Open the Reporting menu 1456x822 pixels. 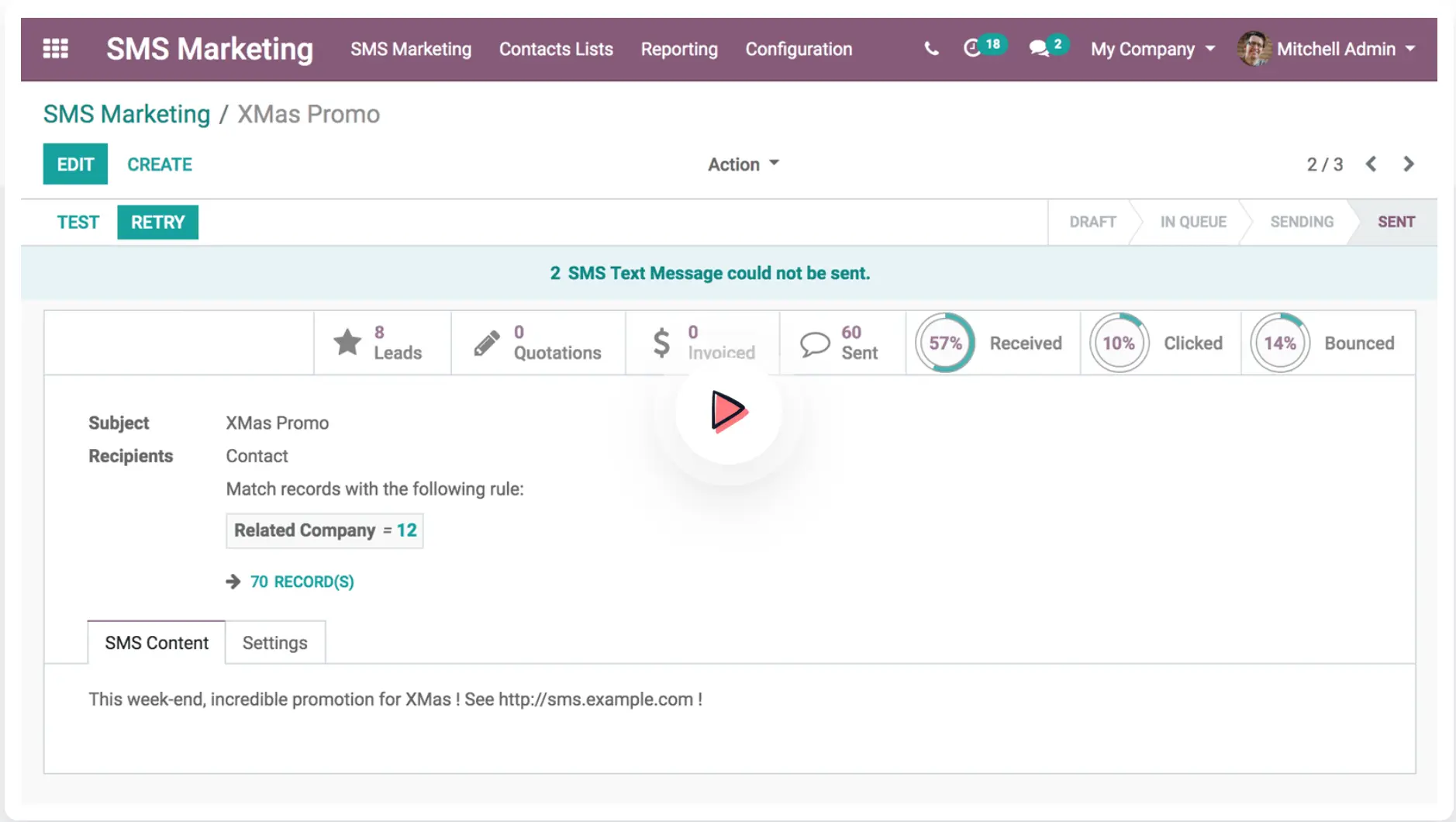pyautogui.click(x=679, y=49)
